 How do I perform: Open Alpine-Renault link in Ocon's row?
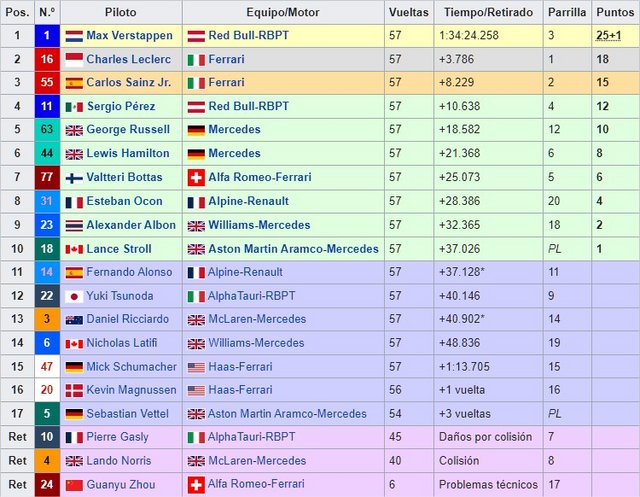[248, 201]
